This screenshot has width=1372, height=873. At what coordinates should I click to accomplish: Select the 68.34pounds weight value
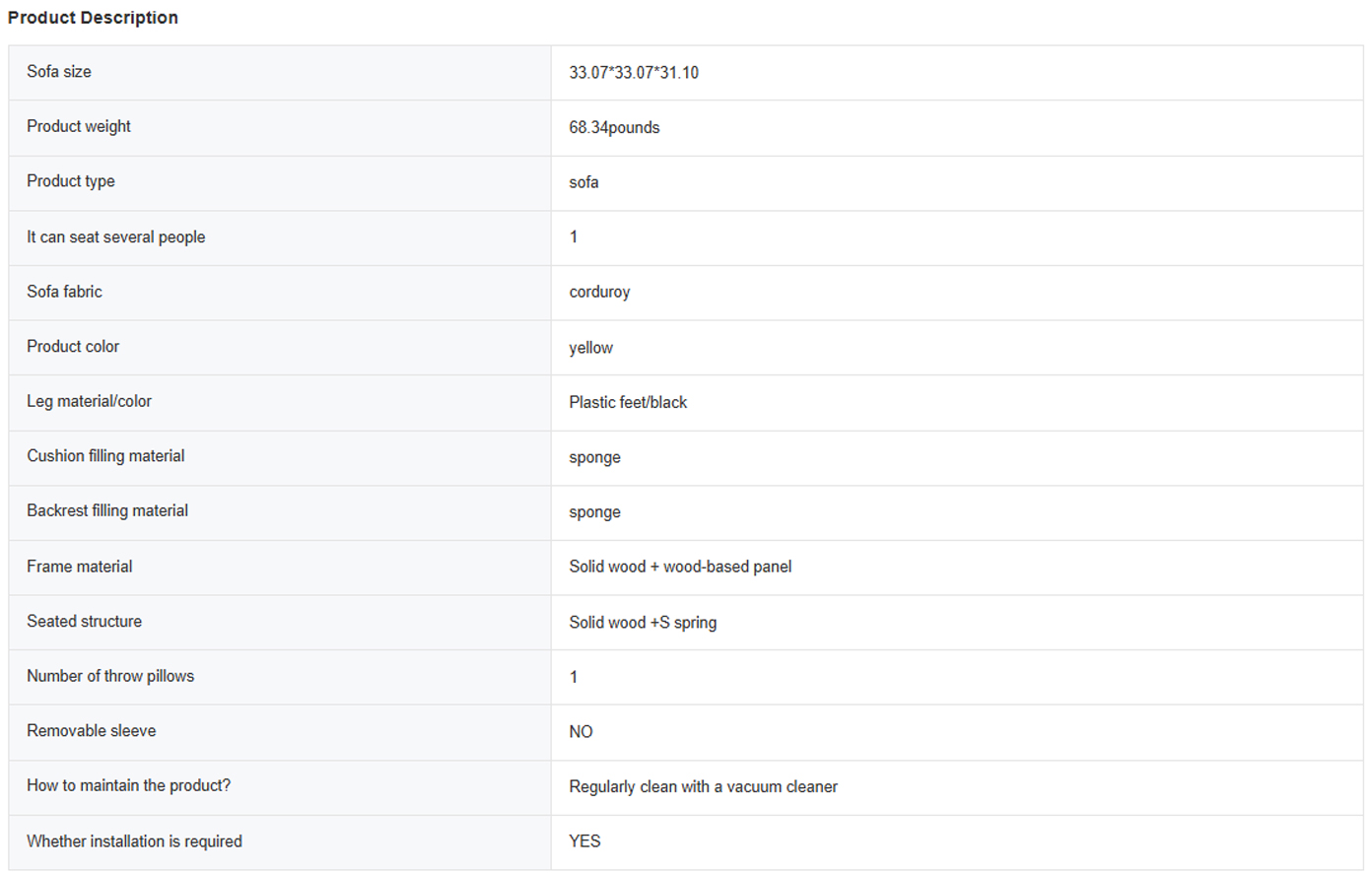pyautogui.click(x=614, y=128)
